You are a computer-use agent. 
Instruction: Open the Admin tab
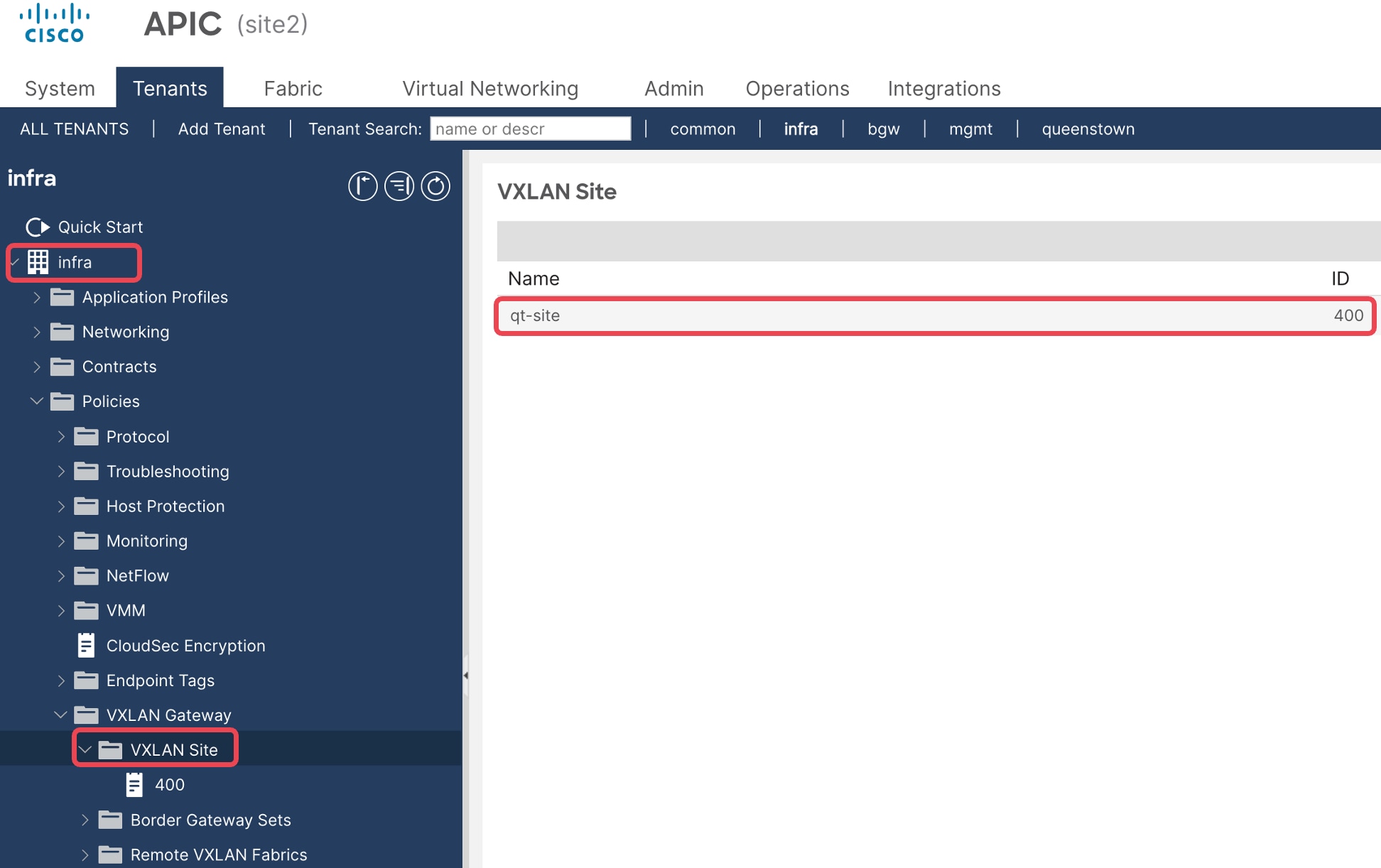[673, 88]
